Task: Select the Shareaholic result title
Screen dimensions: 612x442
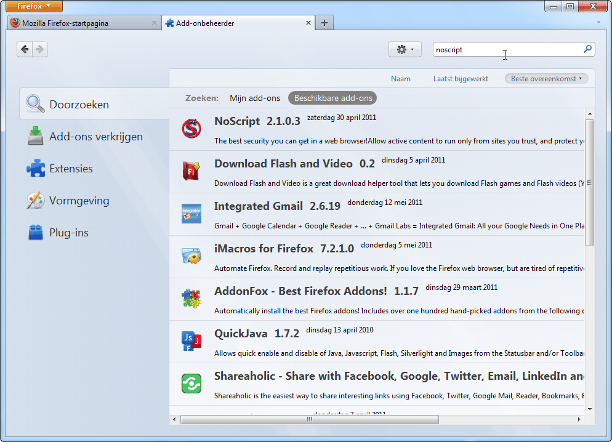Action: 399,376
